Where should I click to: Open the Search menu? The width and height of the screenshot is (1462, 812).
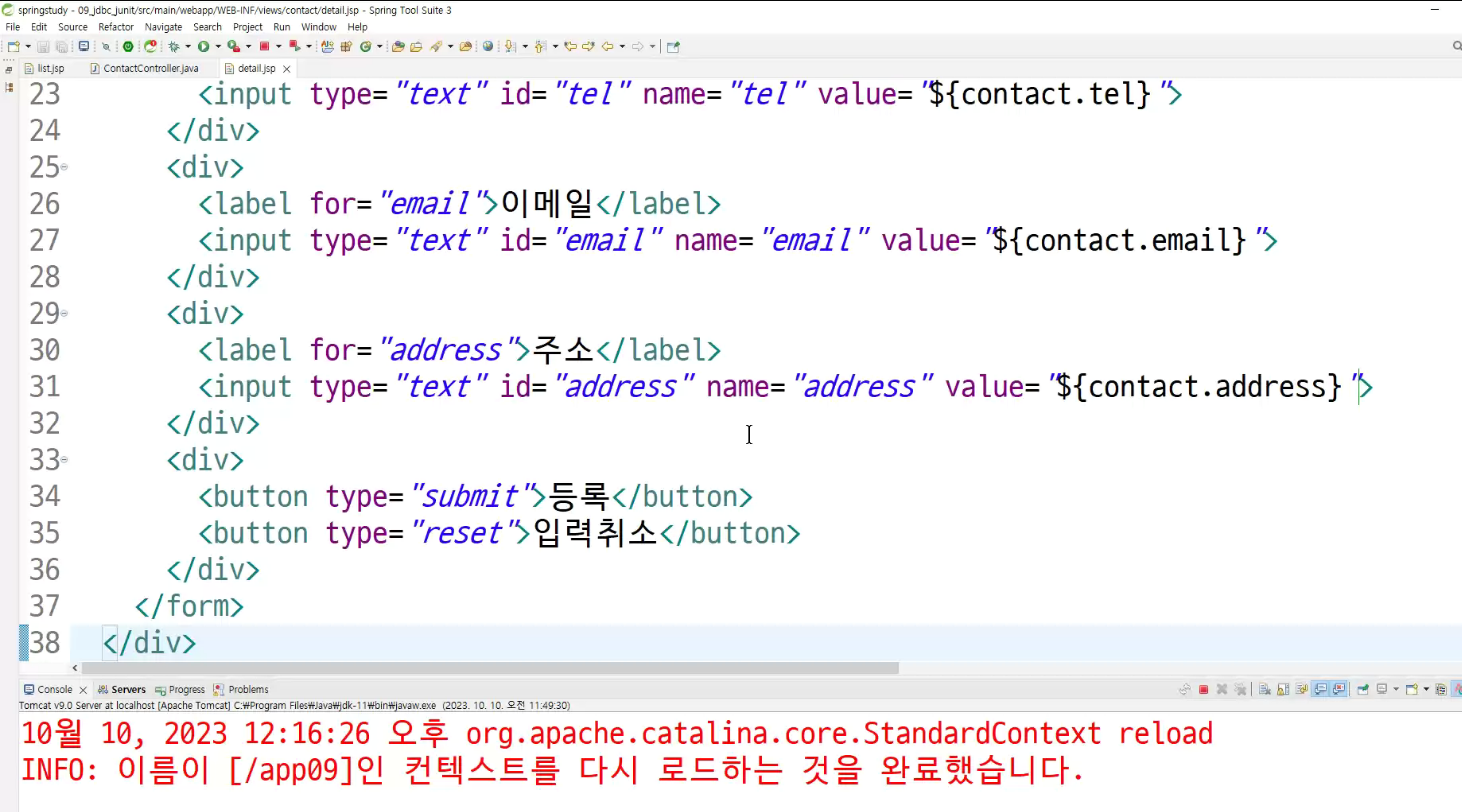pos(208,27)
